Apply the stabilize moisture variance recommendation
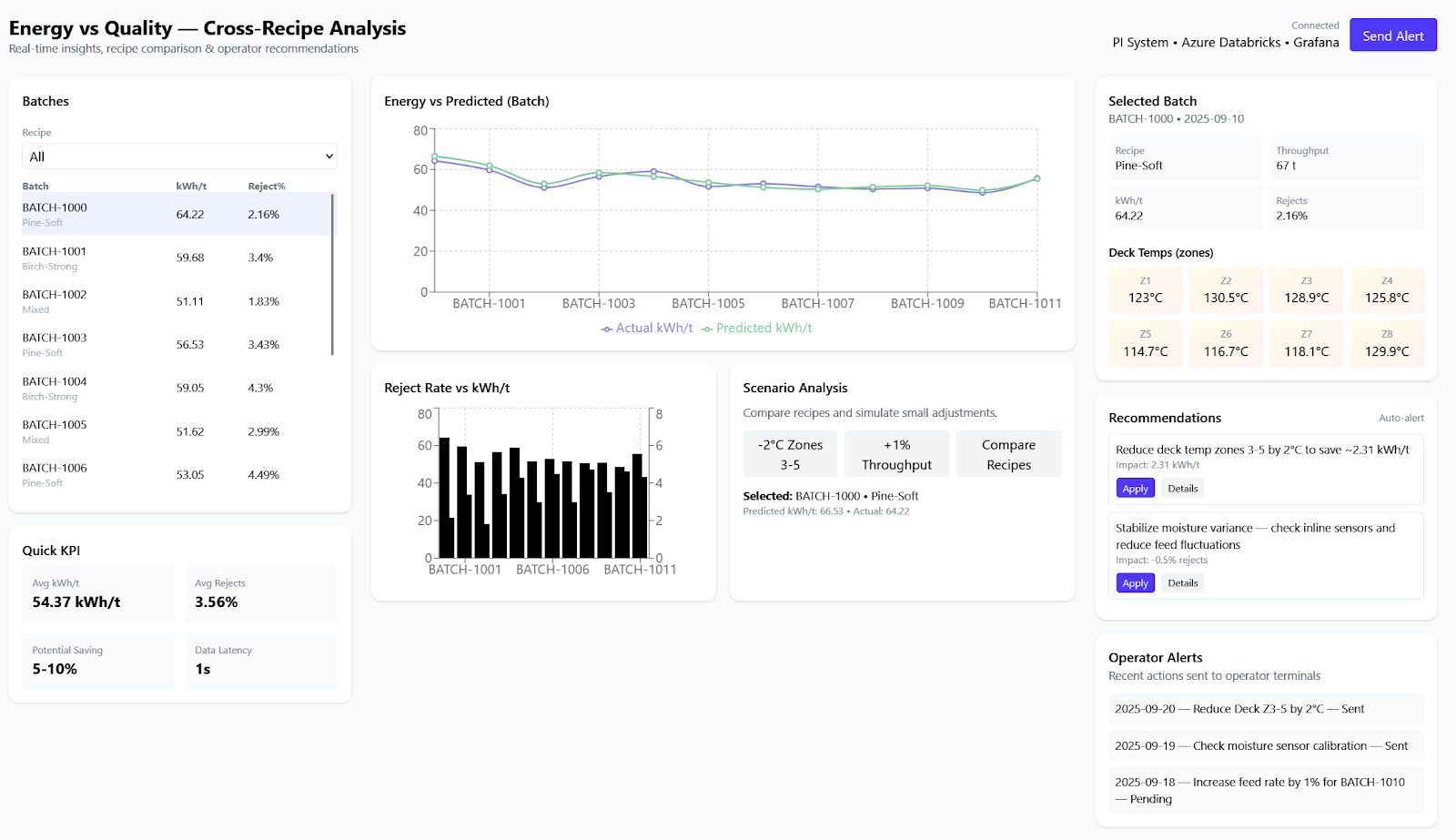This screenshot has width=1456, height=840. pos(1135,583)
